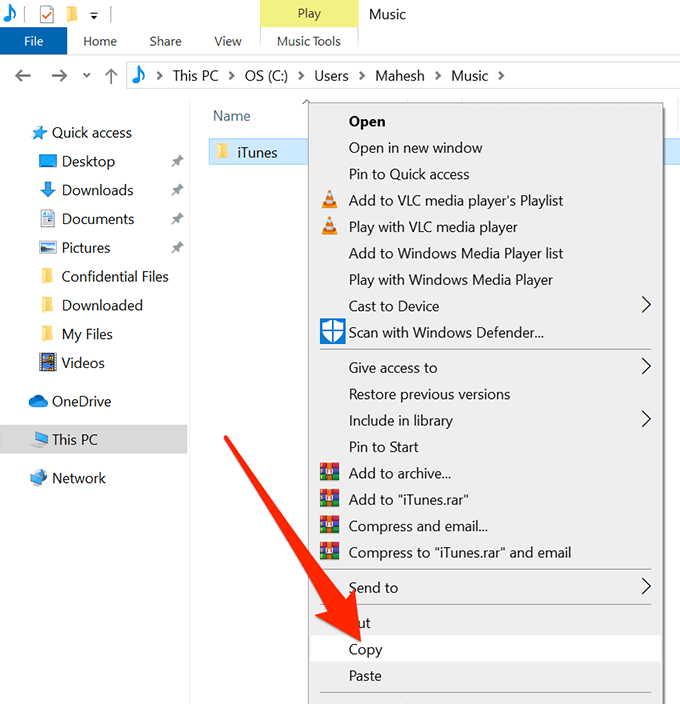The image size is (680, 704).
Task: Choose Add to "iTunes.rar"
Action: coord(486,500)
